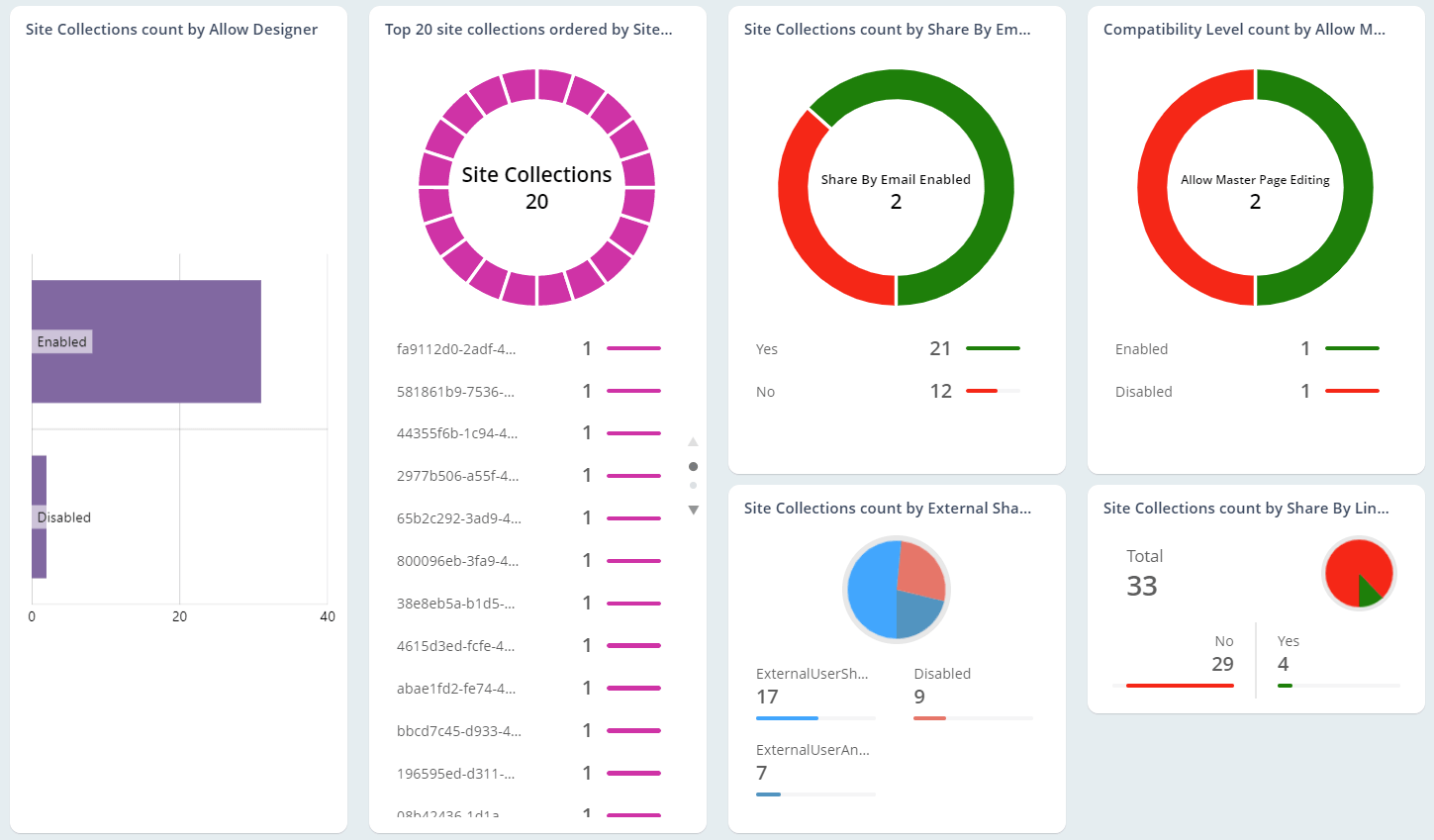This screenshot has width=1434, height=840.
Task: Click the Enabled bar in Allow Designer chart
Action: 145,340
